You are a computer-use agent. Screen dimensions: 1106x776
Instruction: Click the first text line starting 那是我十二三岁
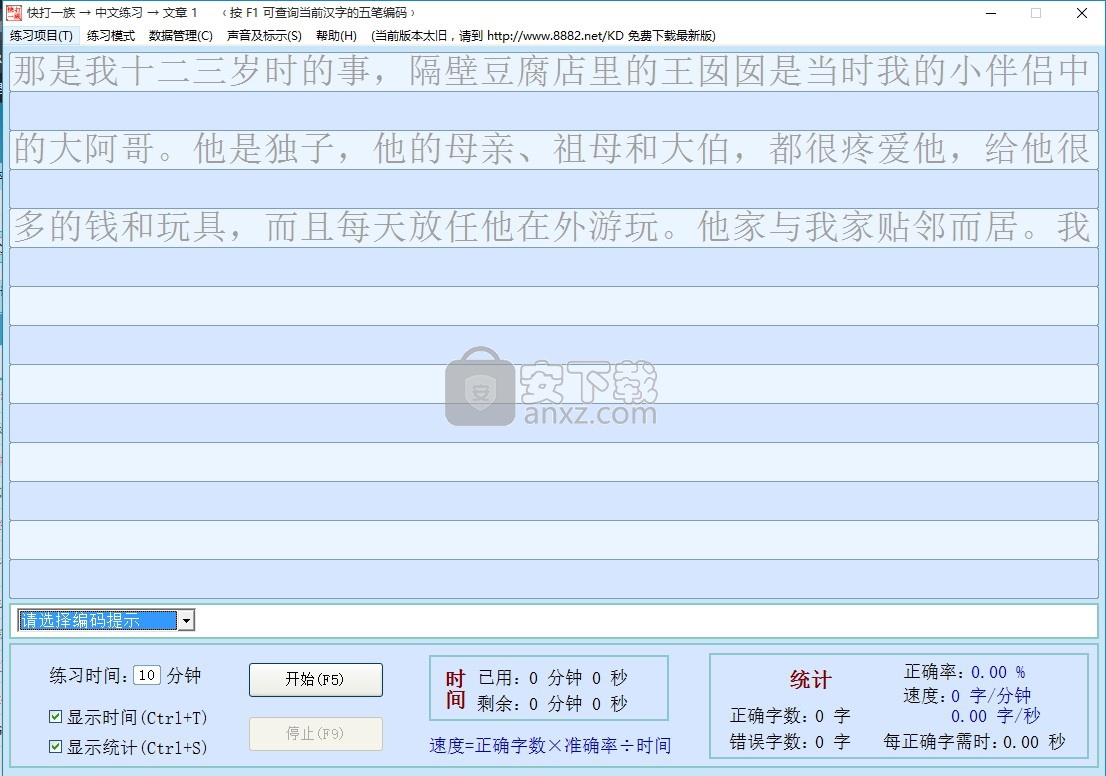[553, 71]
